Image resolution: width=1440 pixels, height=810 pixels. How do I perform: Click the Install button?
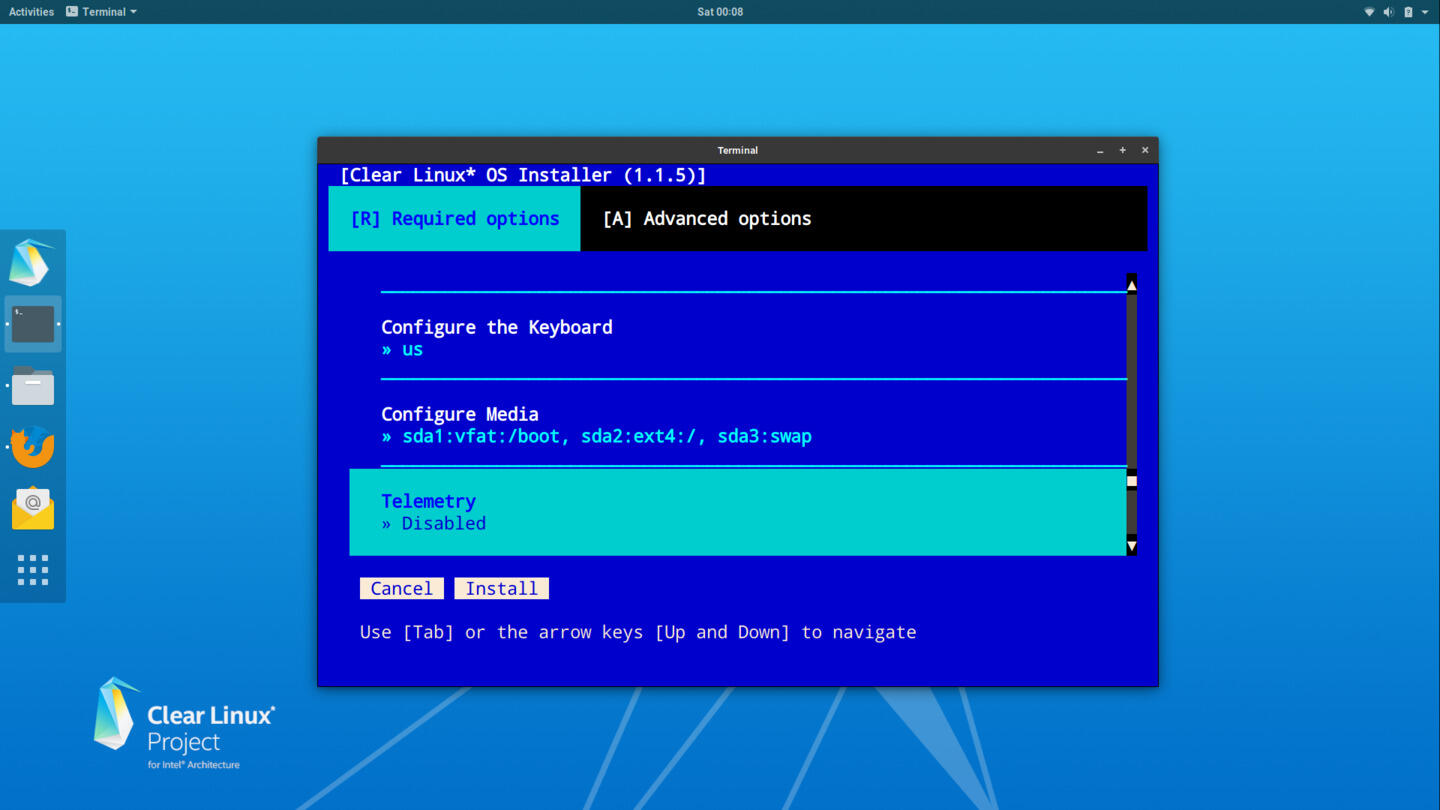pyautogui.click(x=501, y=588)
